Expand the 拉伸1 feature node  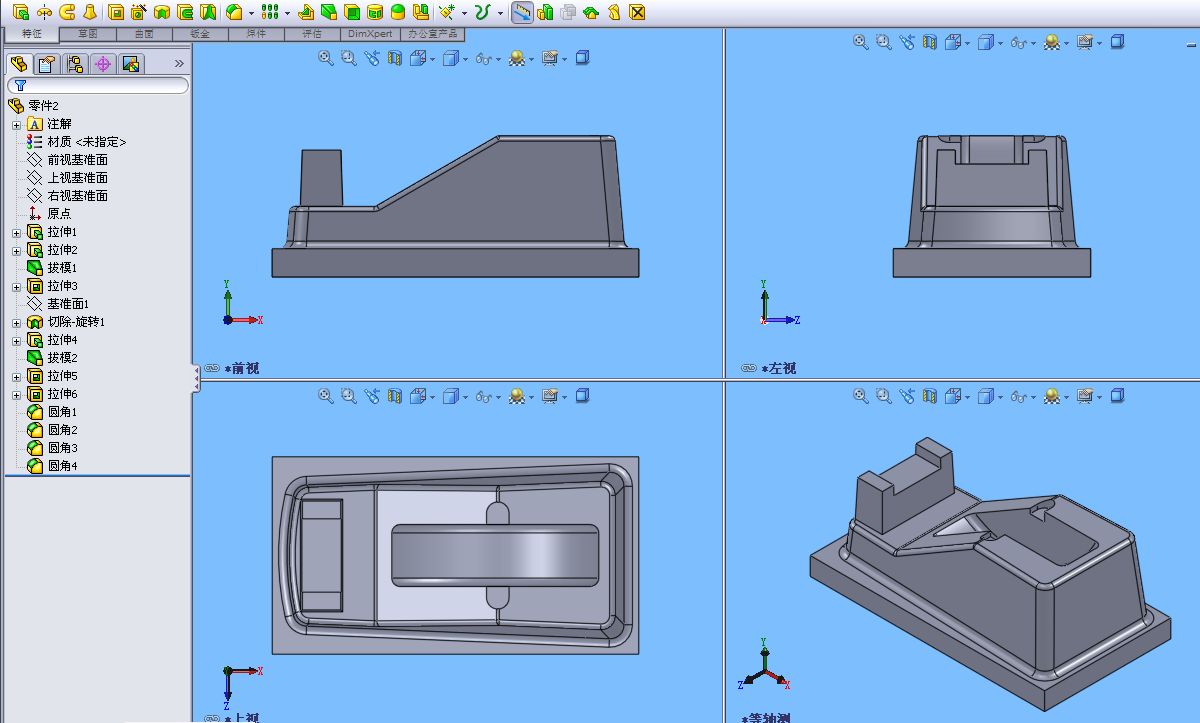pyautogui.click(x=16, y=232)
